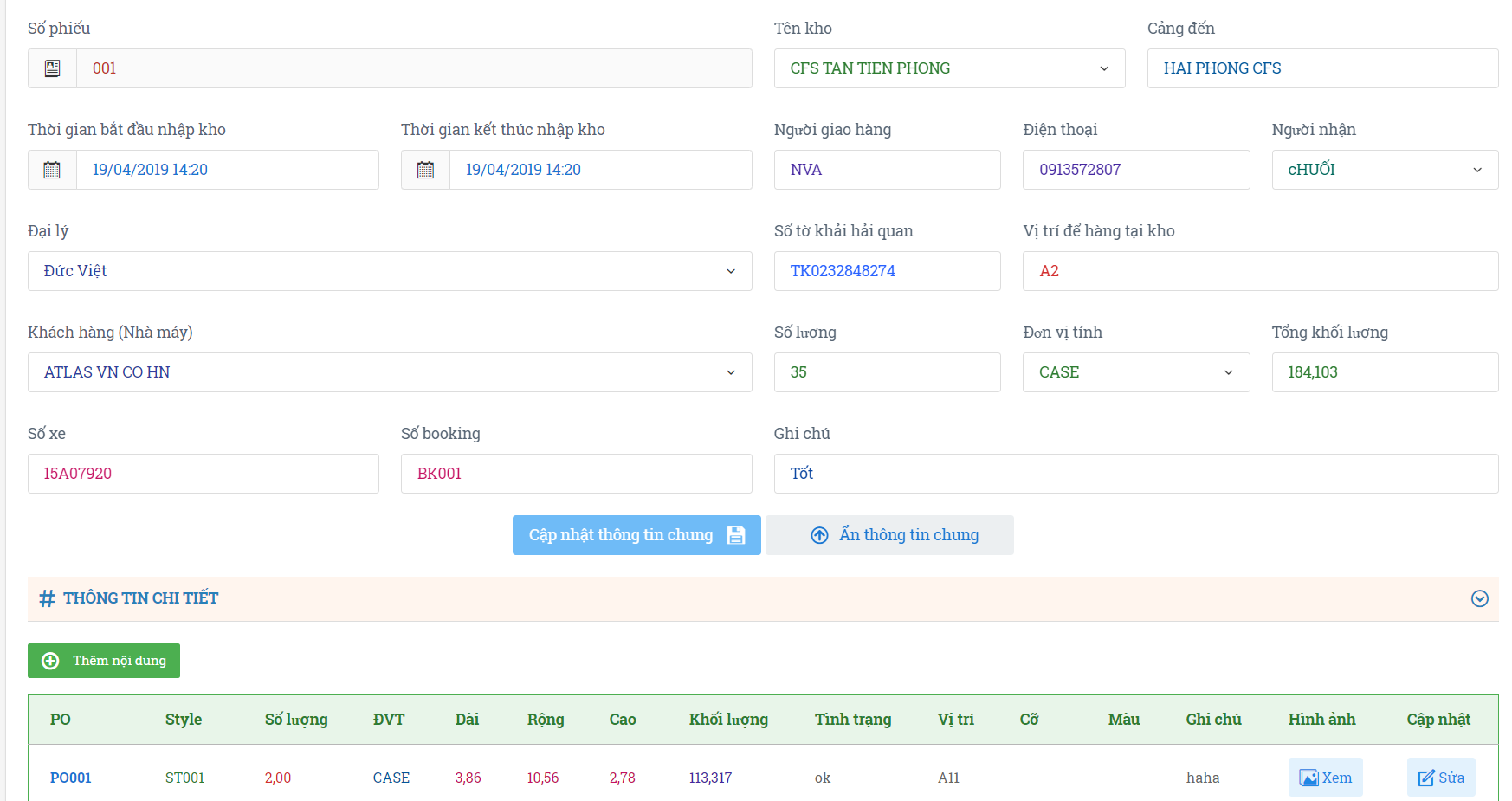The image size is (1512, 801).
Task: Open the start time calendar icon
Action: click(52, 170)
